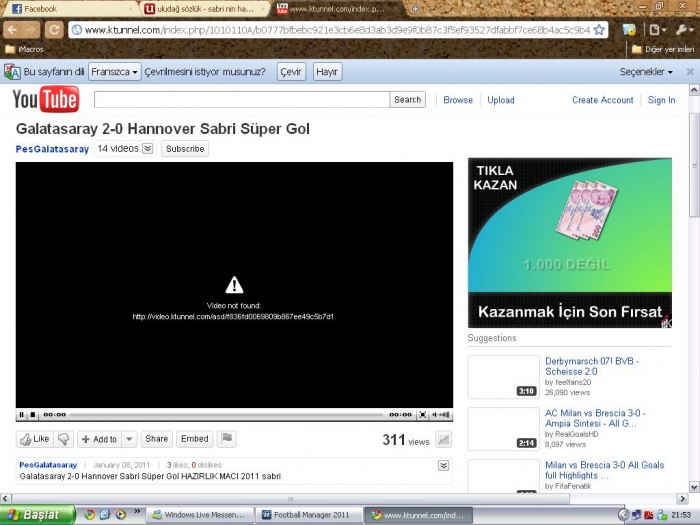Click the Embed button
Viewport: 700px width, 525px height.
(194, 439)
